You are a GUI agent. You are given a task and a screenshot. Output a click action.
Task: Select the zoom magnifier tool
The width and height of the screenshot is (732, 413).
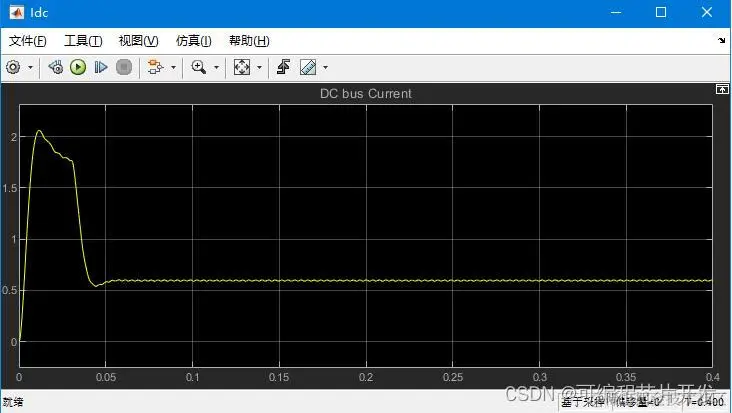coord(198,67)
